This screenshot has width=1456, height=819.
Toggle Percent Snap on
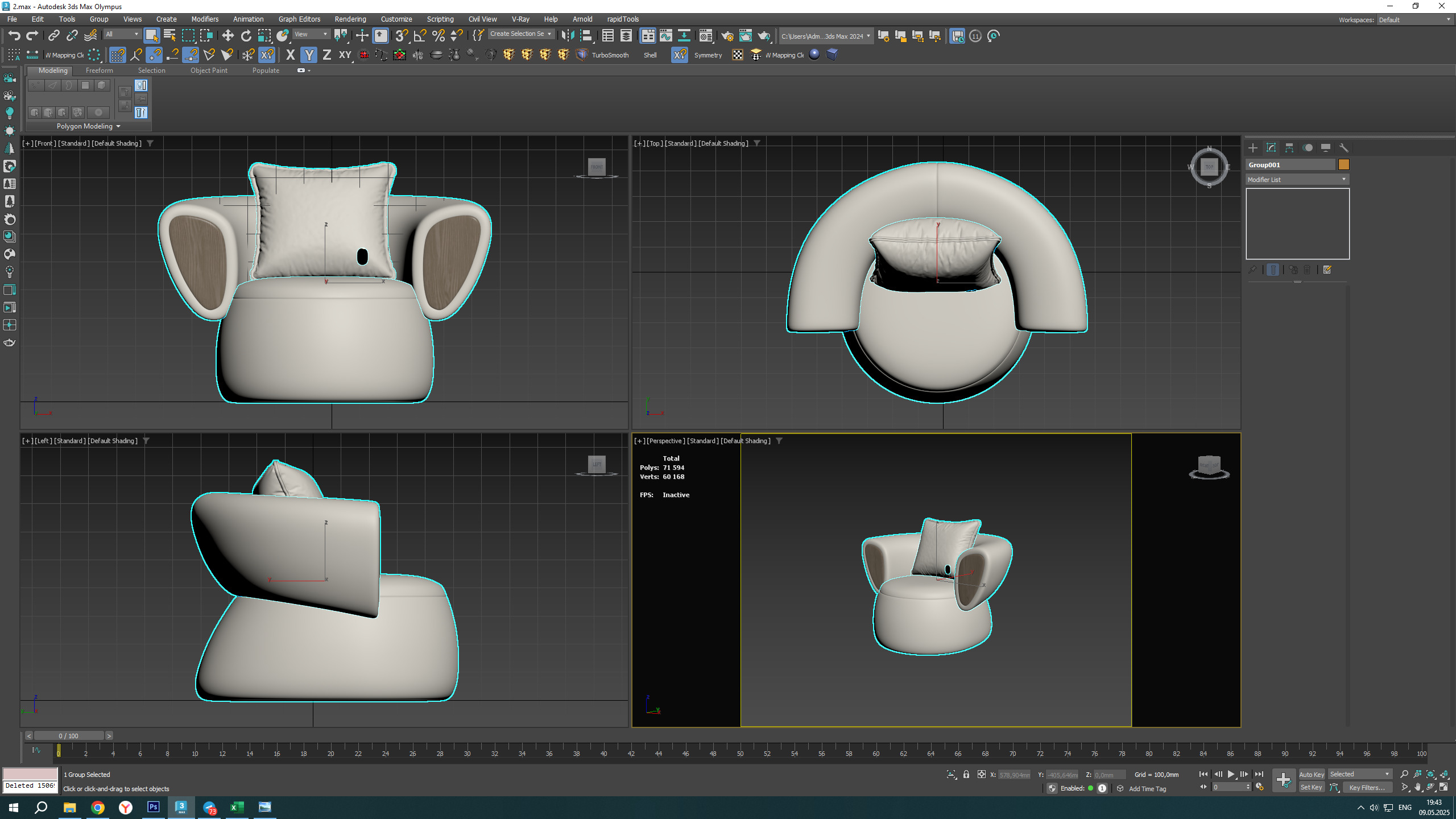click(x=438, y=36)
